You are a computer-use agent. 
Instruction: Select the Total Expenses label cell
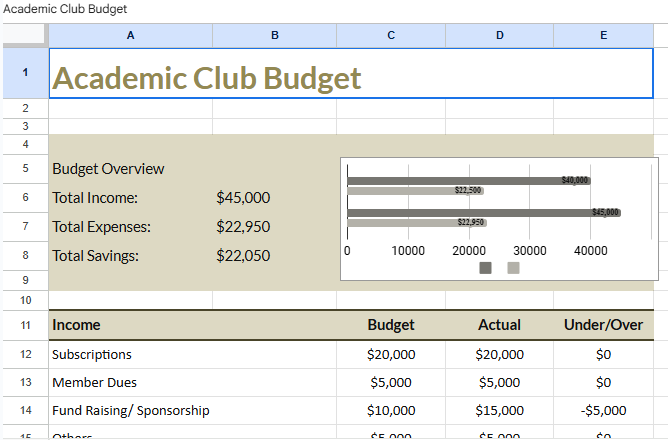coord(101,227)
